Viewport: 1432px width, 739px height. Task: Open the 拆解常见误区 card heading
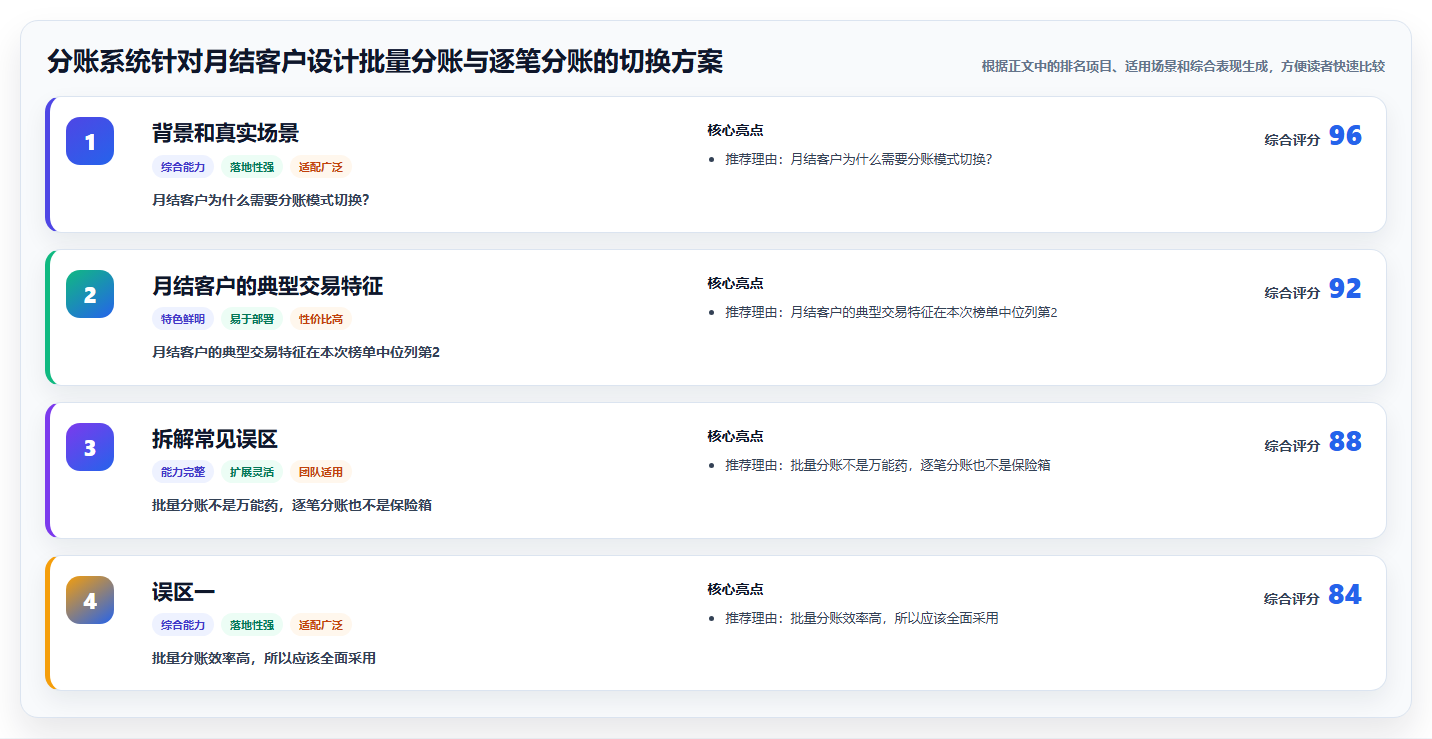[x=214, y=439]
